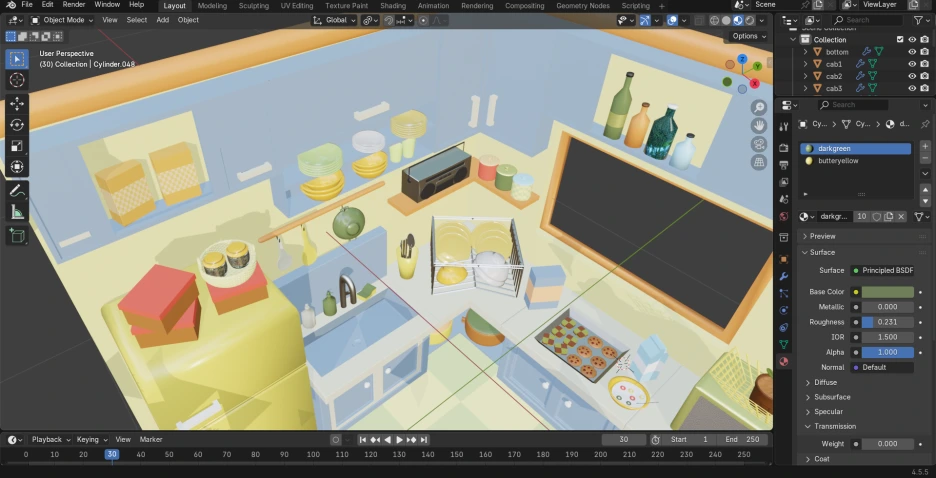Open the Output properties tab

pos(784,165)
